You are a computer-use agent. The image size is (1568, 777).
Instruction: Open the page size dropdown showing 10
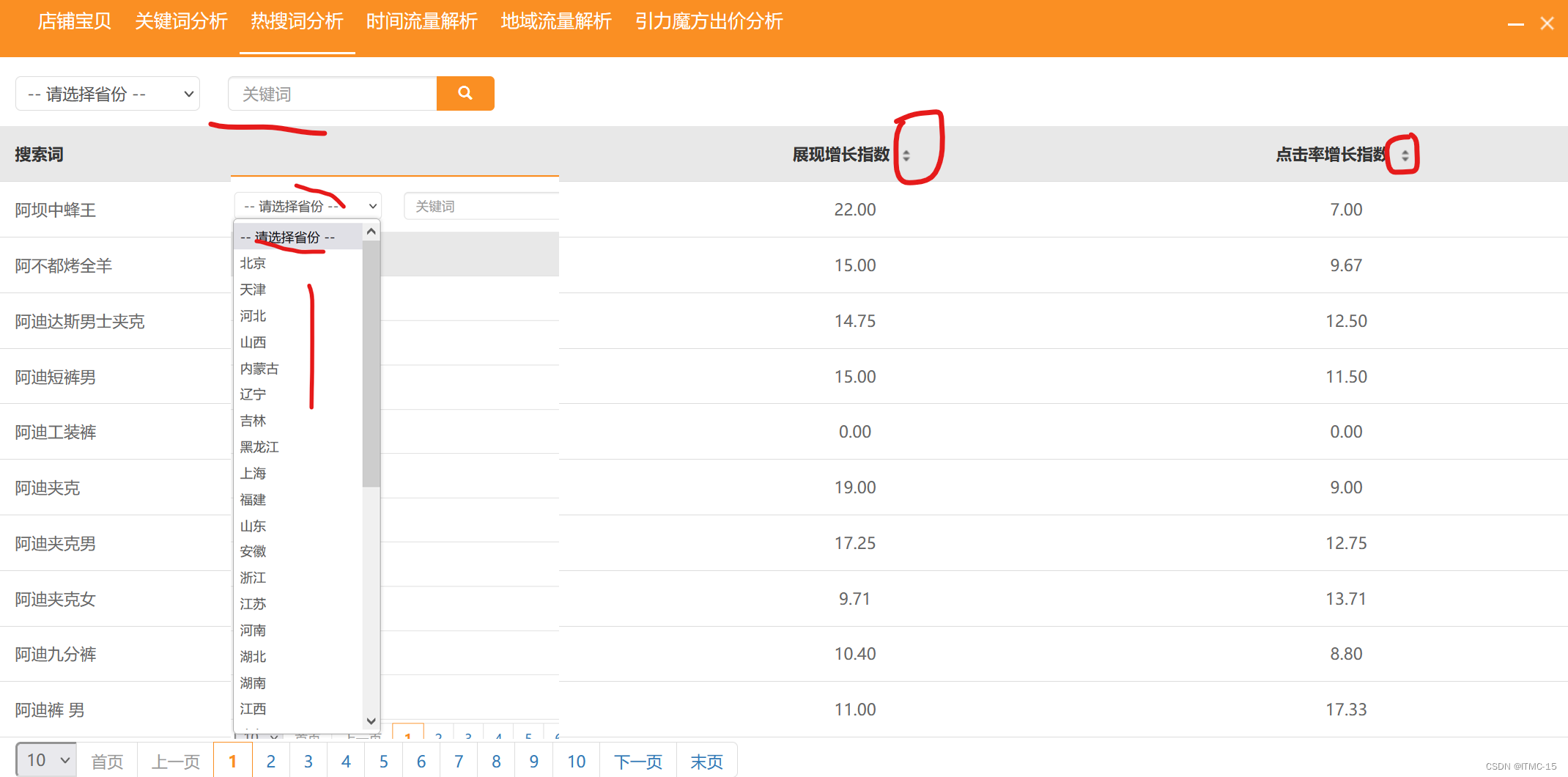(x=45, y=760)
